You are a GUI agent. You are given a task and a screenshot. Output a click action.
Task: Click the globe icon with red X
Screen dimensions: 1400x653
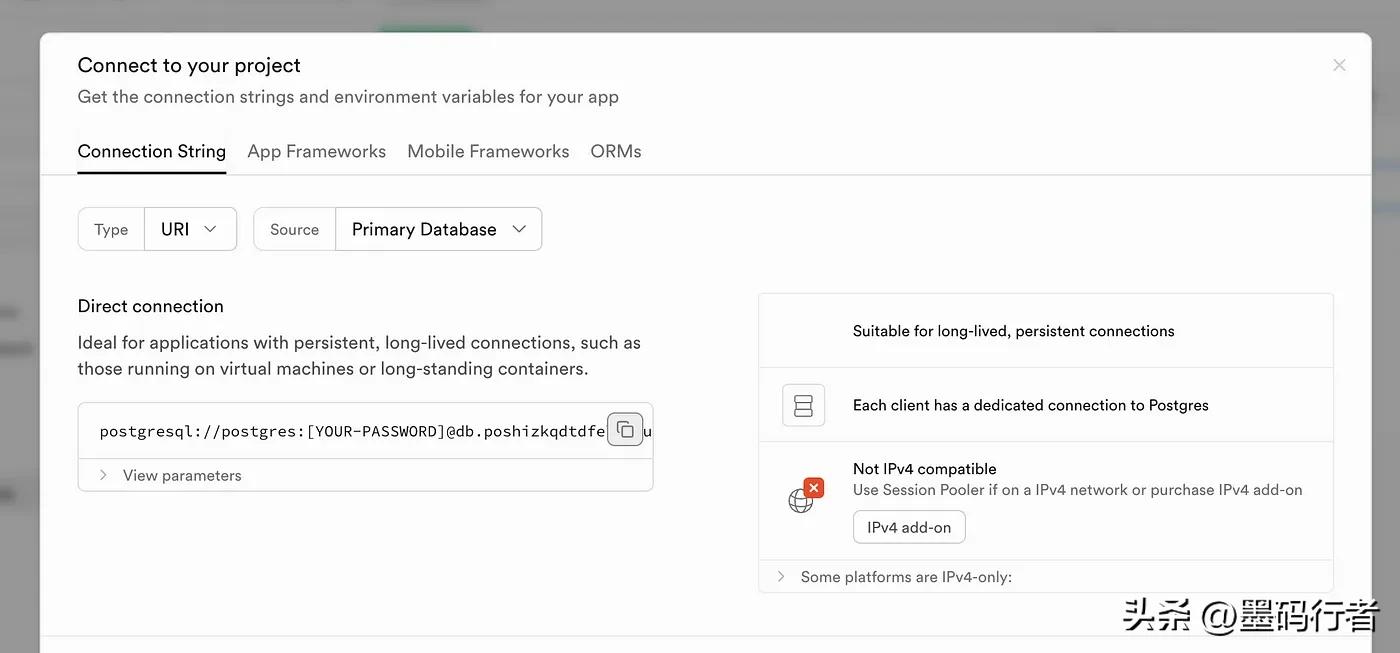click(804, 496)
